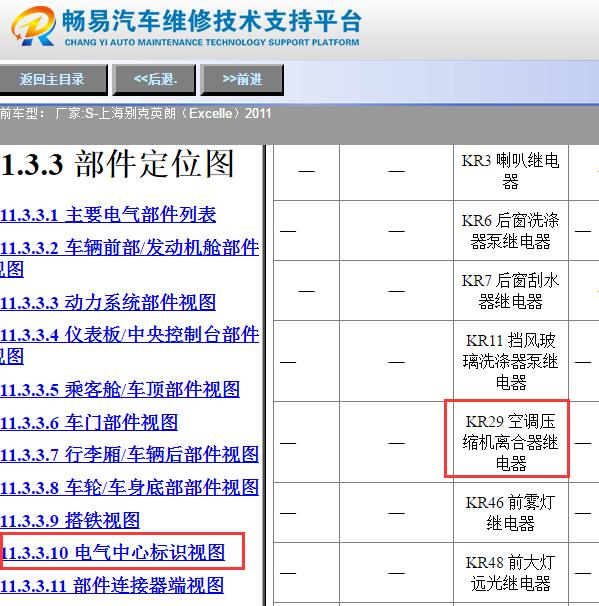Open link 11.3.3.1 主要电气部件列表
The width and height of the screenshot is (599, 606).
point(108,214)
